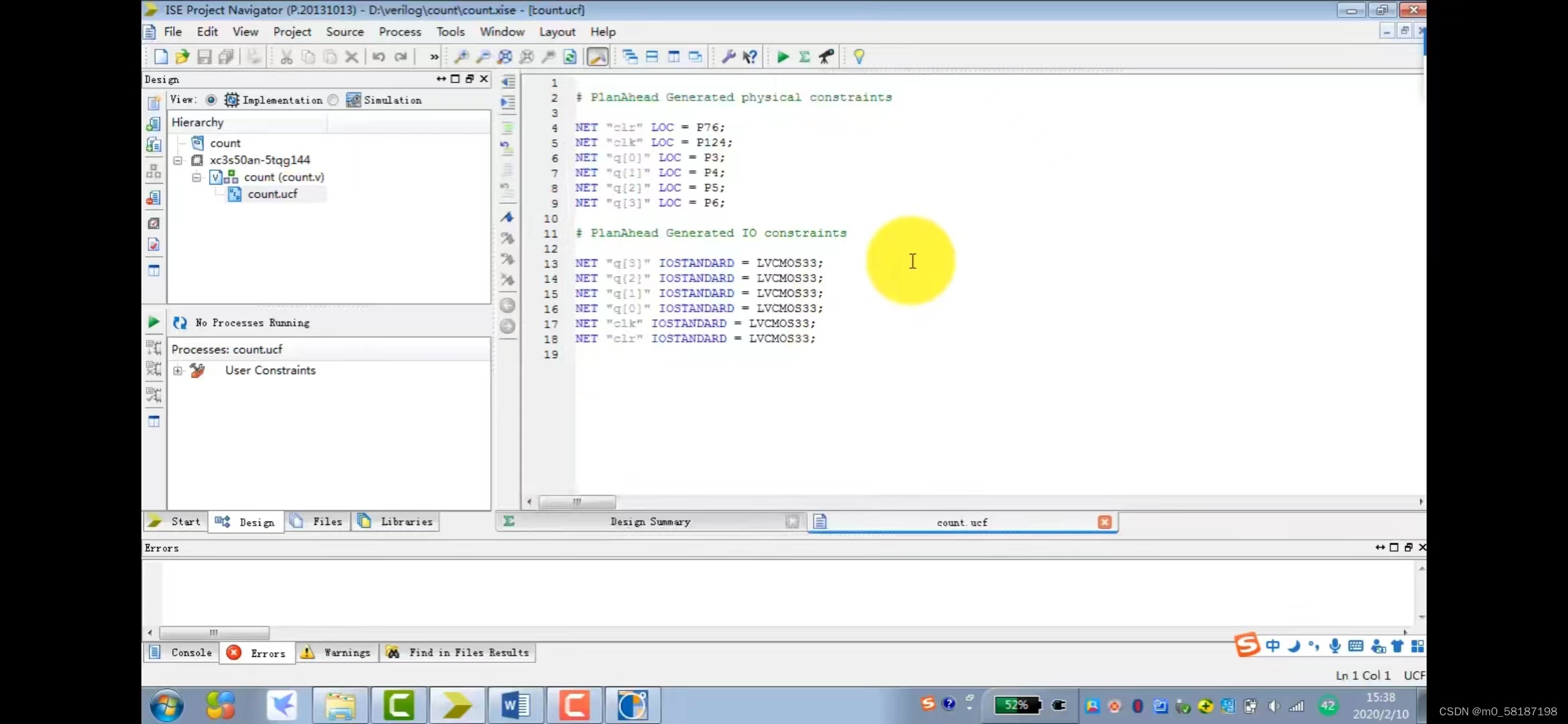Viewport: 1568px width, 724px height.
Task: Open the Process menu
Action: point(399,32)
